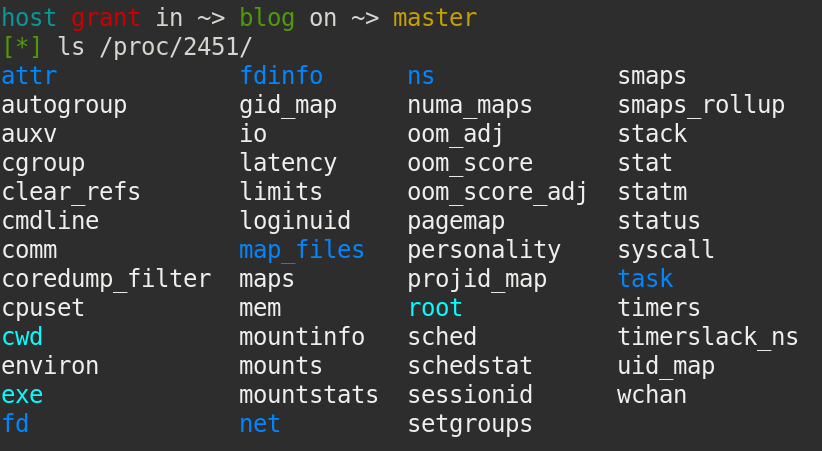Click the 'ls /proc/2451/' command text

(155, 47)
